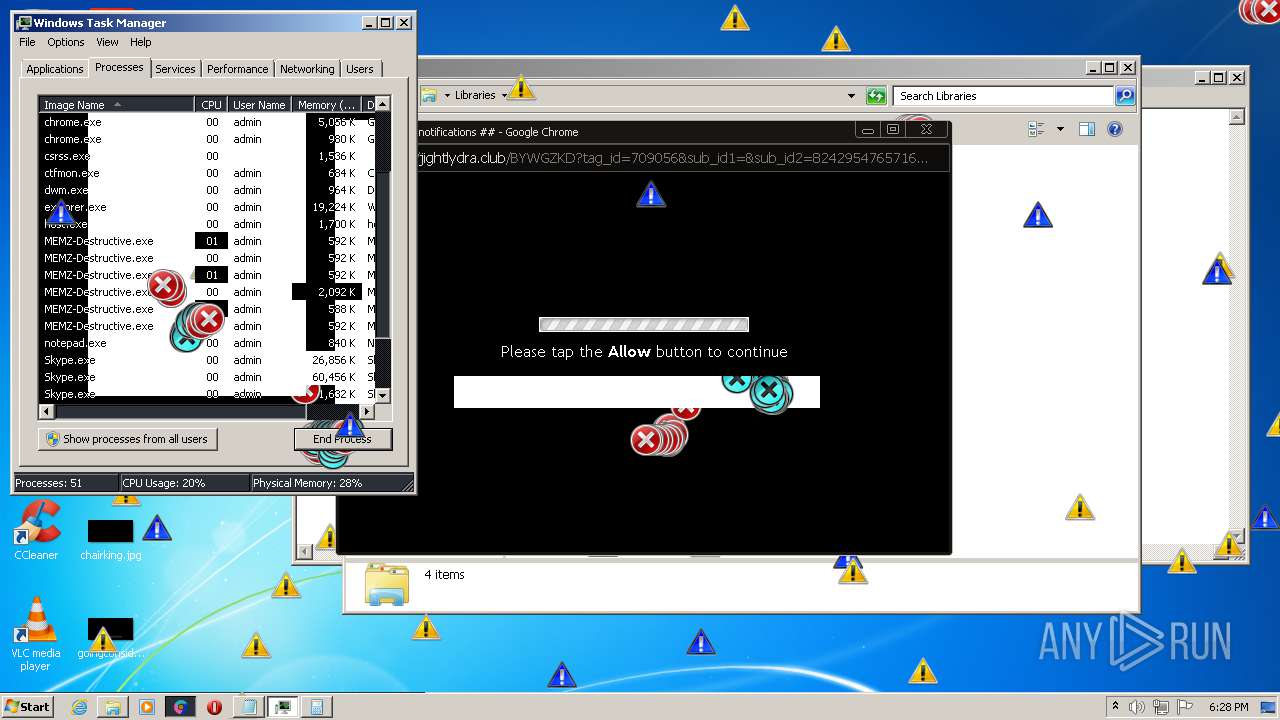The width and height of the screenshot is (1280, 720).
Task: Open Calculator from the taskbar
Action: tap(317, 707)
